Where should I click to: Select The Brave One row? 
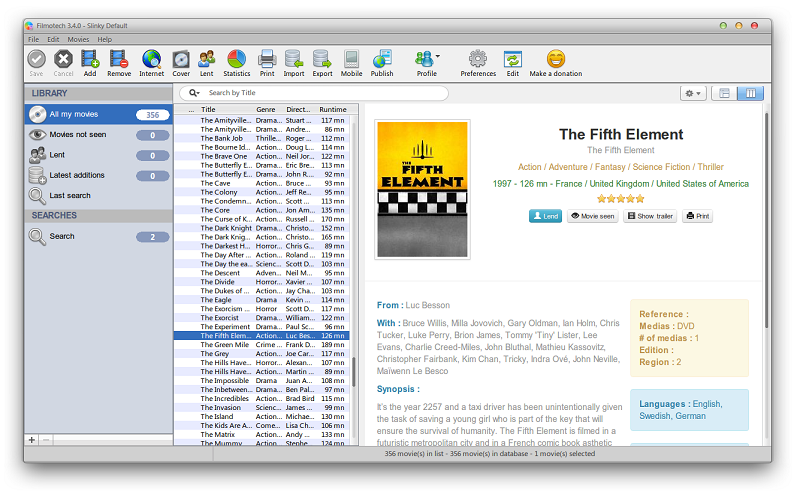tap(262, 156)
